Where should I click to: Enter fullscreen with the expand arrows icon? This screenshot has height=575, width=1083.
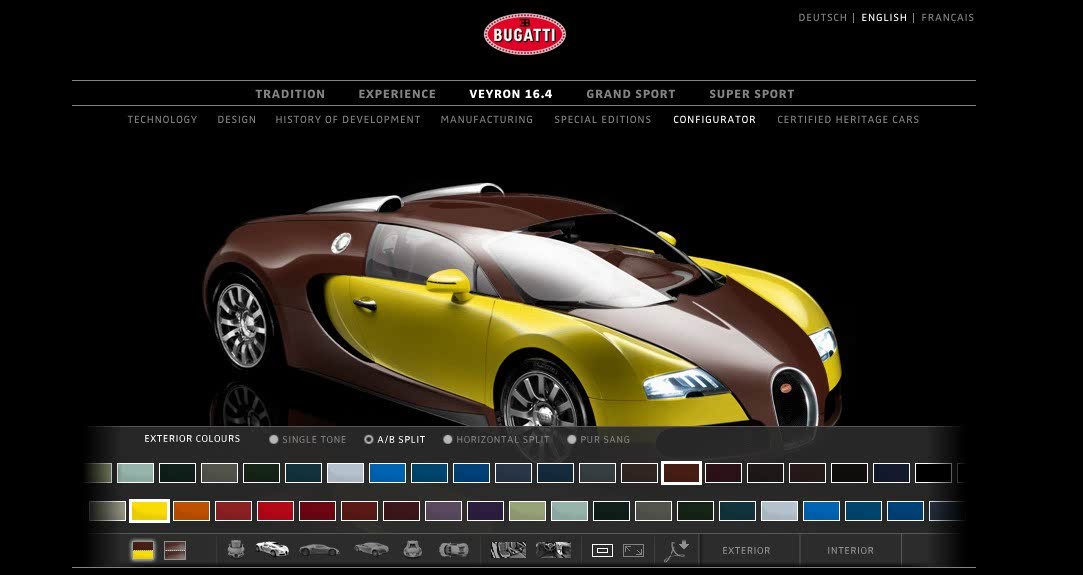[x=633, y=550]
